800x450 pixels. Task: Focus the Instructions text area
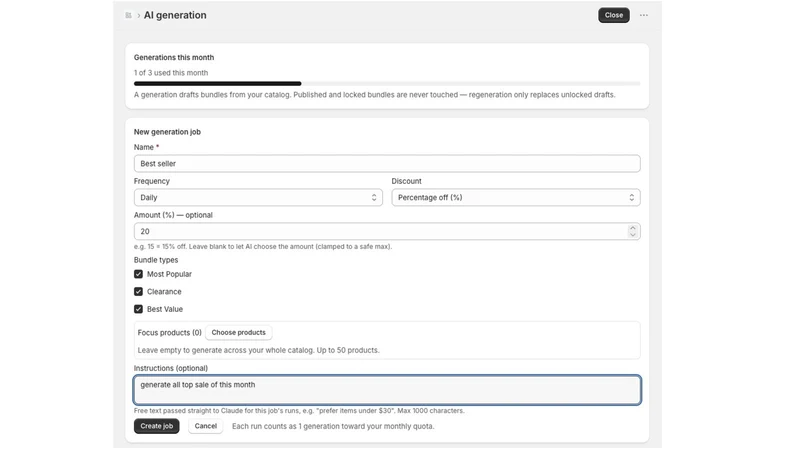[387, 390]
